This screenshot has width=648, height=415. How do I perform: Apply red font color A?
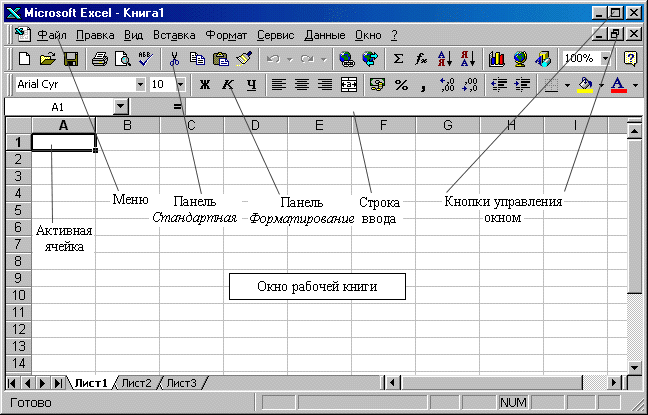click(618, 85)
